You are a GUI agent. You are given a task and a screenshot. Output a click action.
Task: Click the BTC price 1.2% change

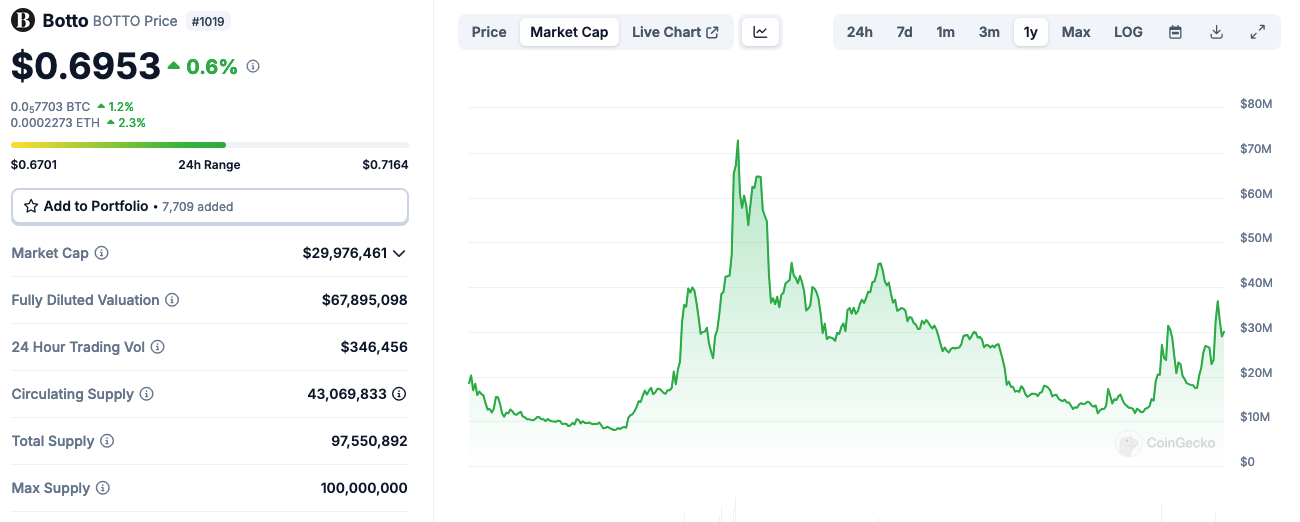pos(115,106)
